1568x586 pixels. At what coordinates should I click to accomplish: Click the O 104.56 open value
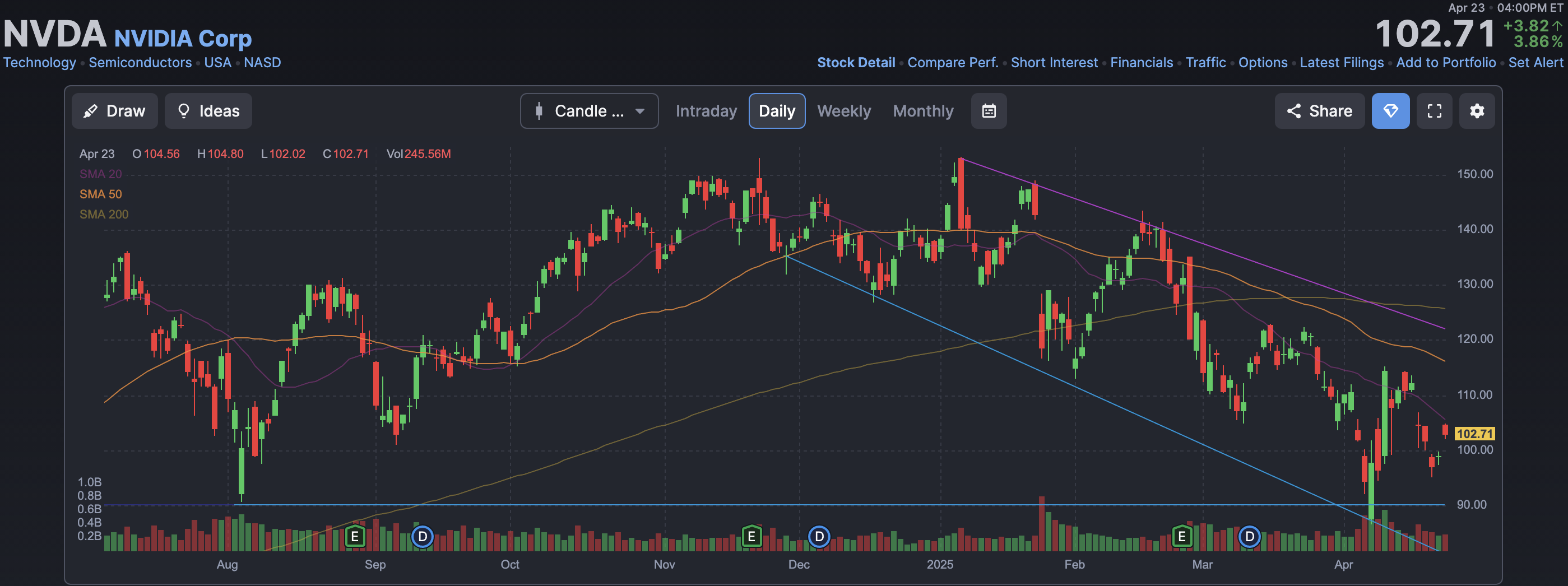[156, 154]
